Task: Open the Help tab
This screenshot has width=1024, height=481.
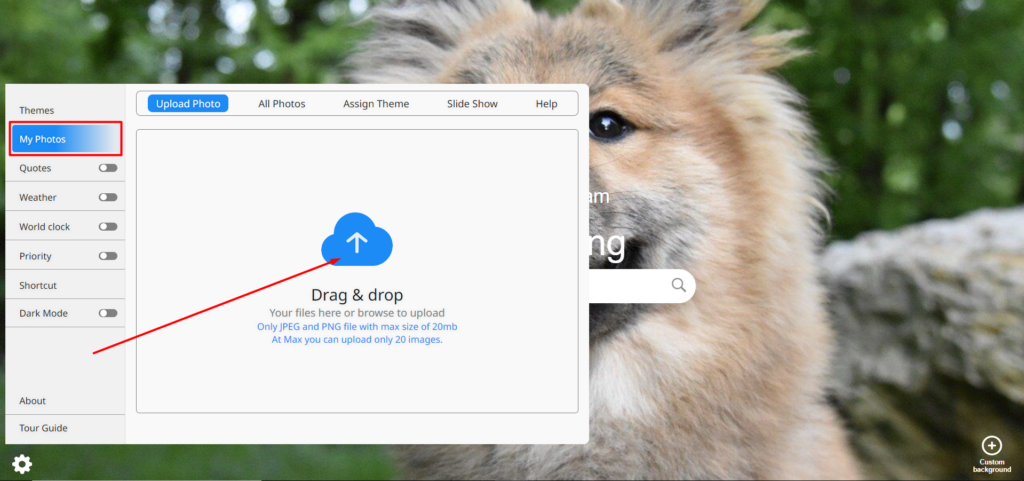Action: (546, 104)
